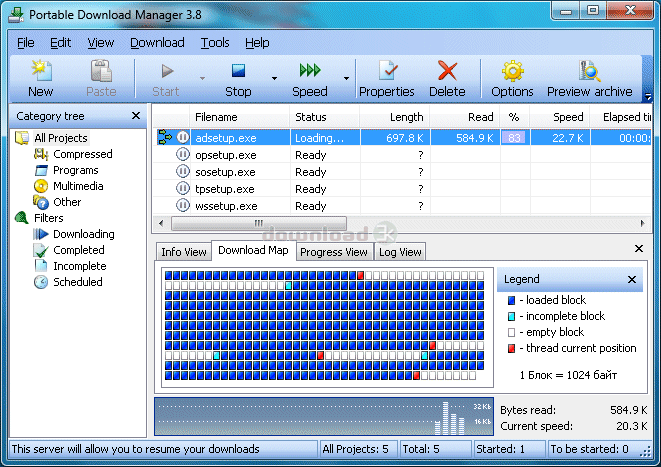Image resolution: width=661 pixels, height=467 pixels.
Task: Open download Properties from the toolbar
Action: click(386, 72)
